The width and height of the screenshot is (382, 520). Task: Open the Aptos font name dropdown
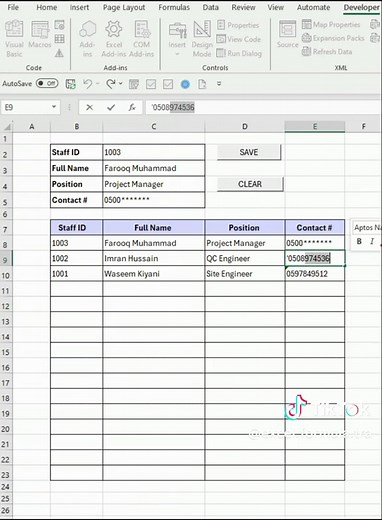pyautogui.click(x=368, y=228)
